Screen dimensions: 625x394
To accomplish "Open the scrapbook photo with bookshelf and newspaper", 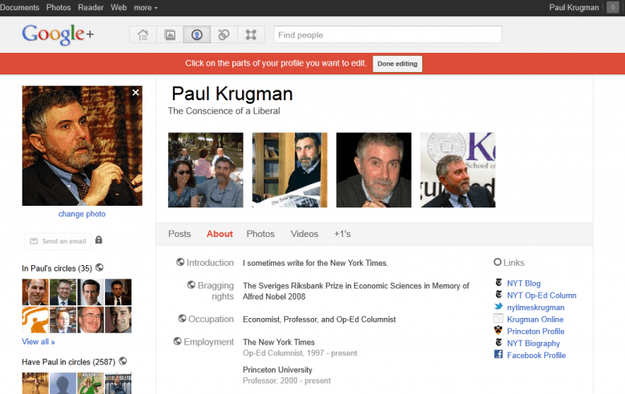I will pos(290,170).
